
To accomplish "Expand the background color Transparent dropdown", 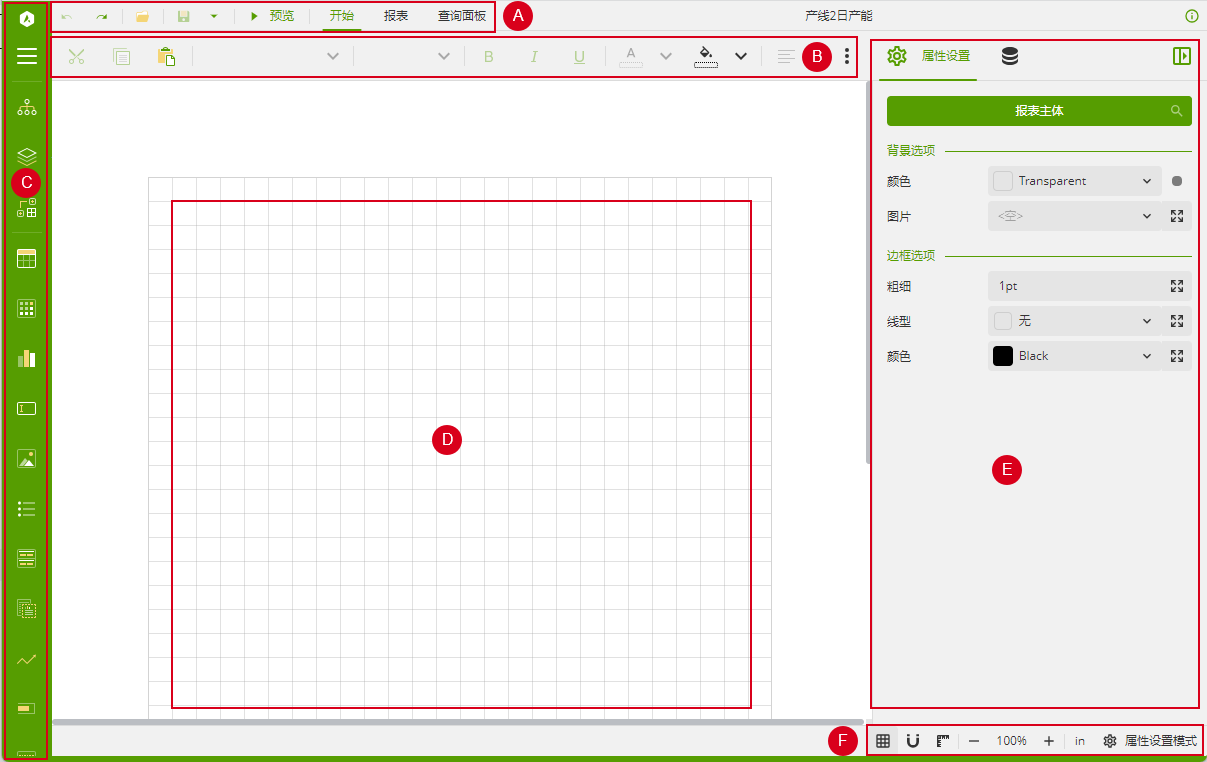I will coord(1146,181).
